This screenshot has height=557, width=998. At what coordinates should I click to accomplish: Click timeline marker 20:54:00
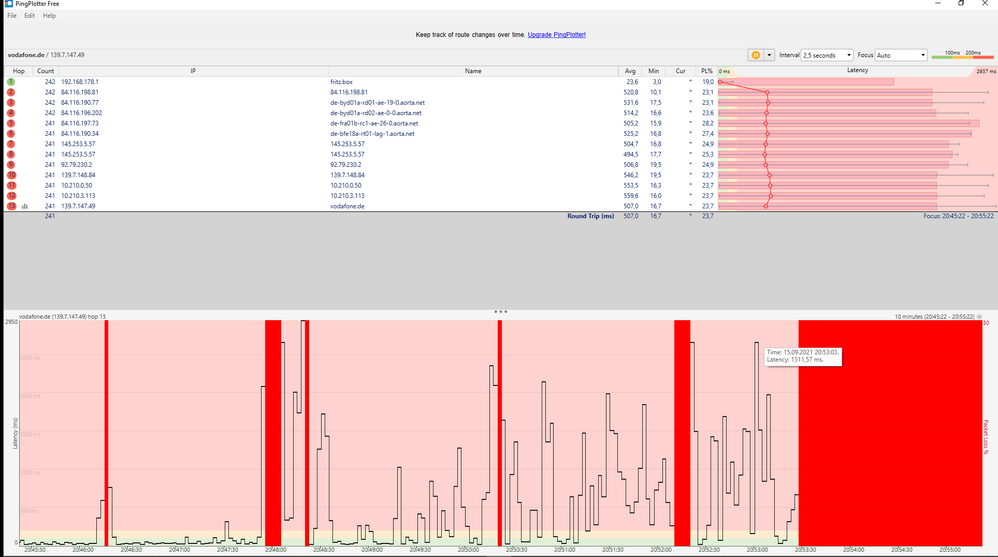pos(854,549)
